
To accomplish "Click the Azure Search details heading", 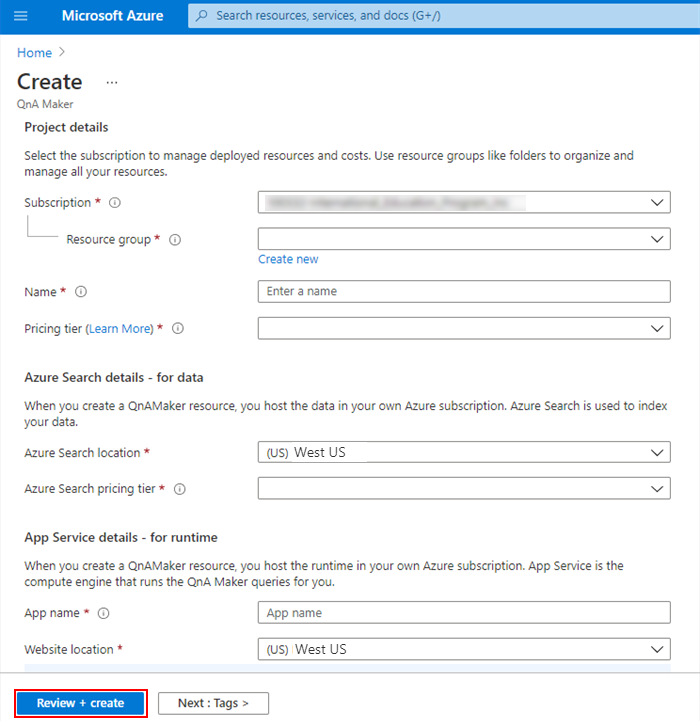I will click(114, 378).
